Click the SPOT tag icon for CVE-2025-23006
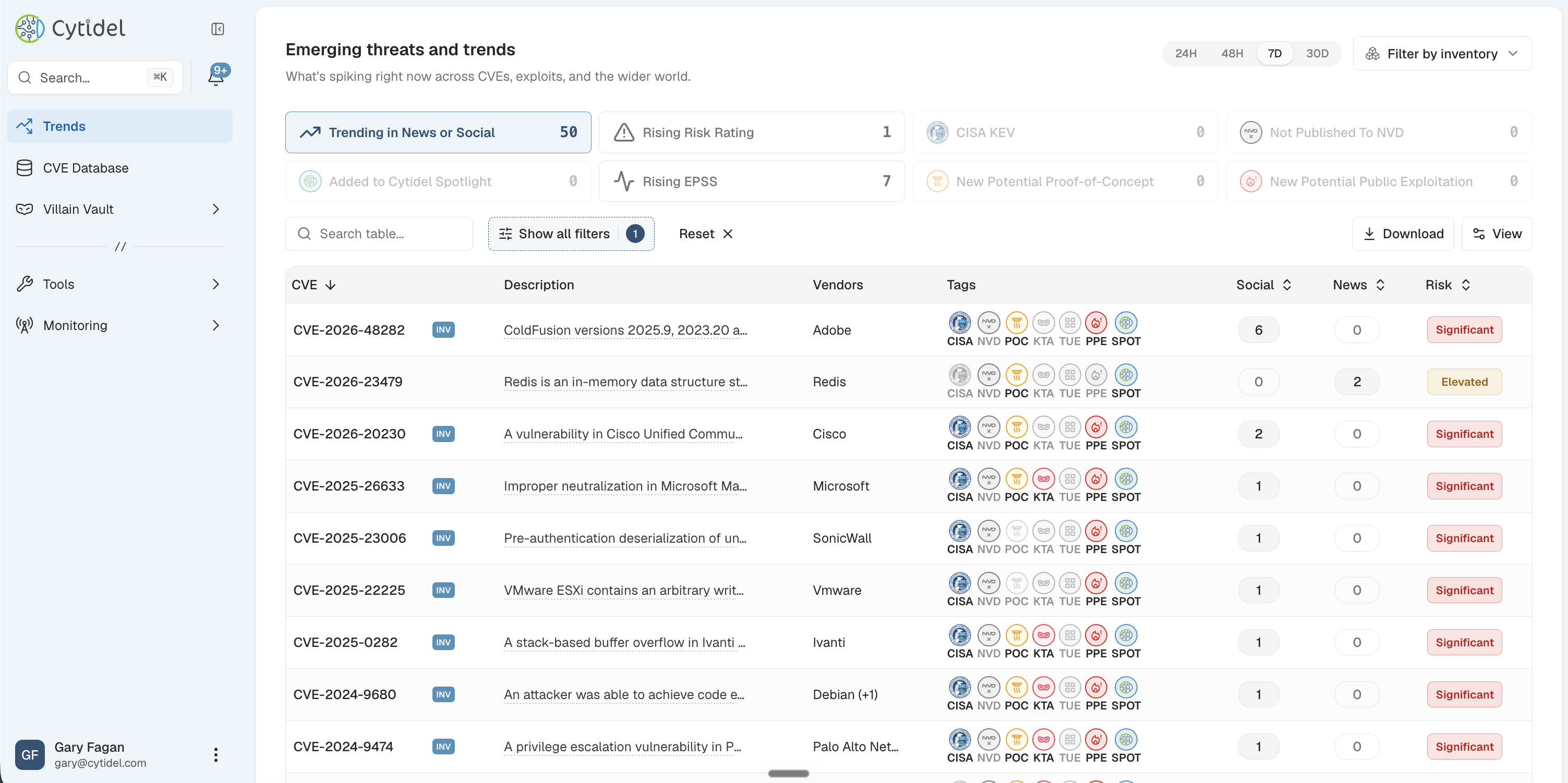This screenshot has height=783, width=1568. (1126, 531)
